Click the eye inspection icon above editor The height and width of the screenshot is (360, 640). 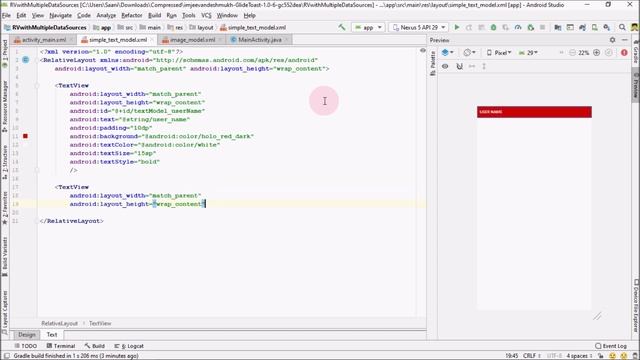coord(423,51)
